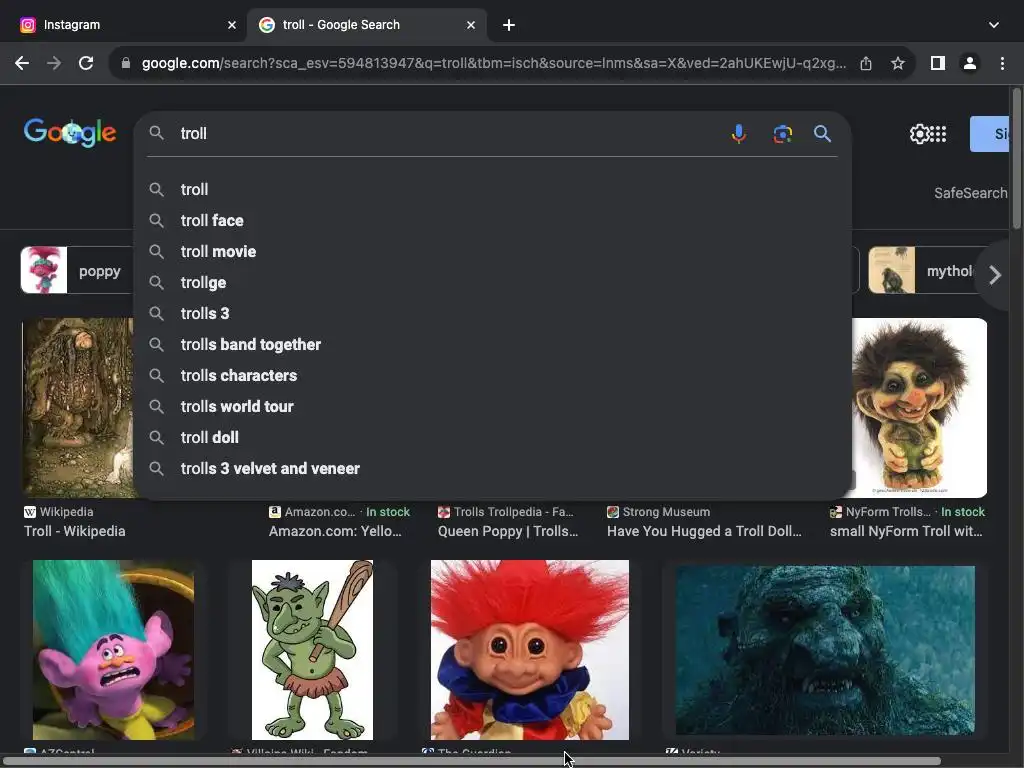Open 'small NyForm Troll' result link
Image resolution: width=1024 pixels, height=768 pixels.
click(906, 531)
